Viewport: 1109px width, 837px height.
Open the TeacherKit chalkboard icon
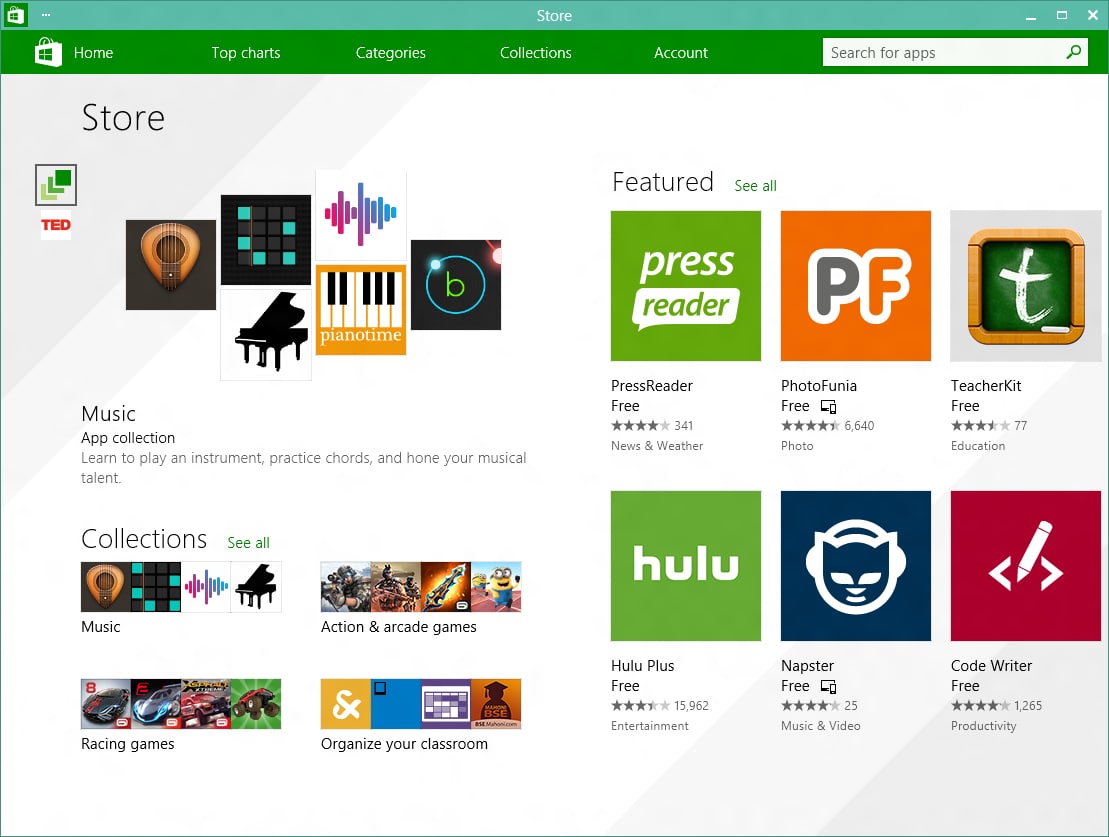click(x=1026, y=286)
